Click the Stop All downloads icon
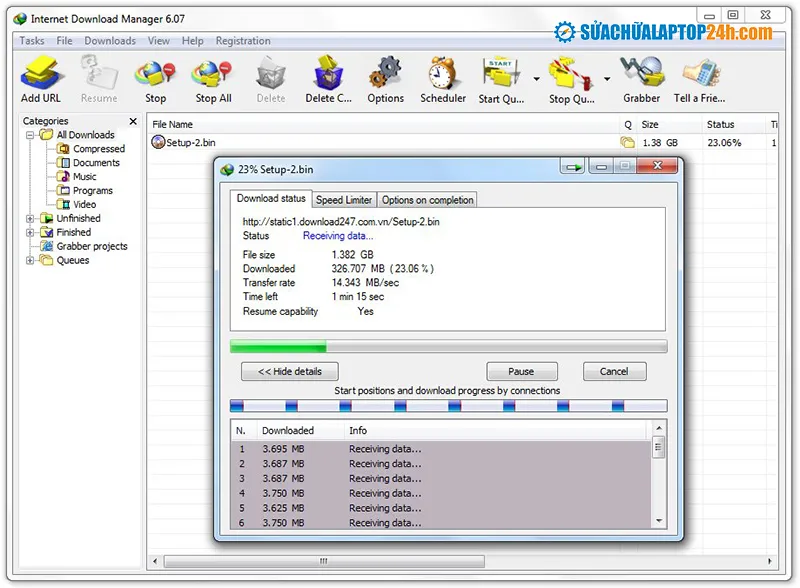 (213, 72)
